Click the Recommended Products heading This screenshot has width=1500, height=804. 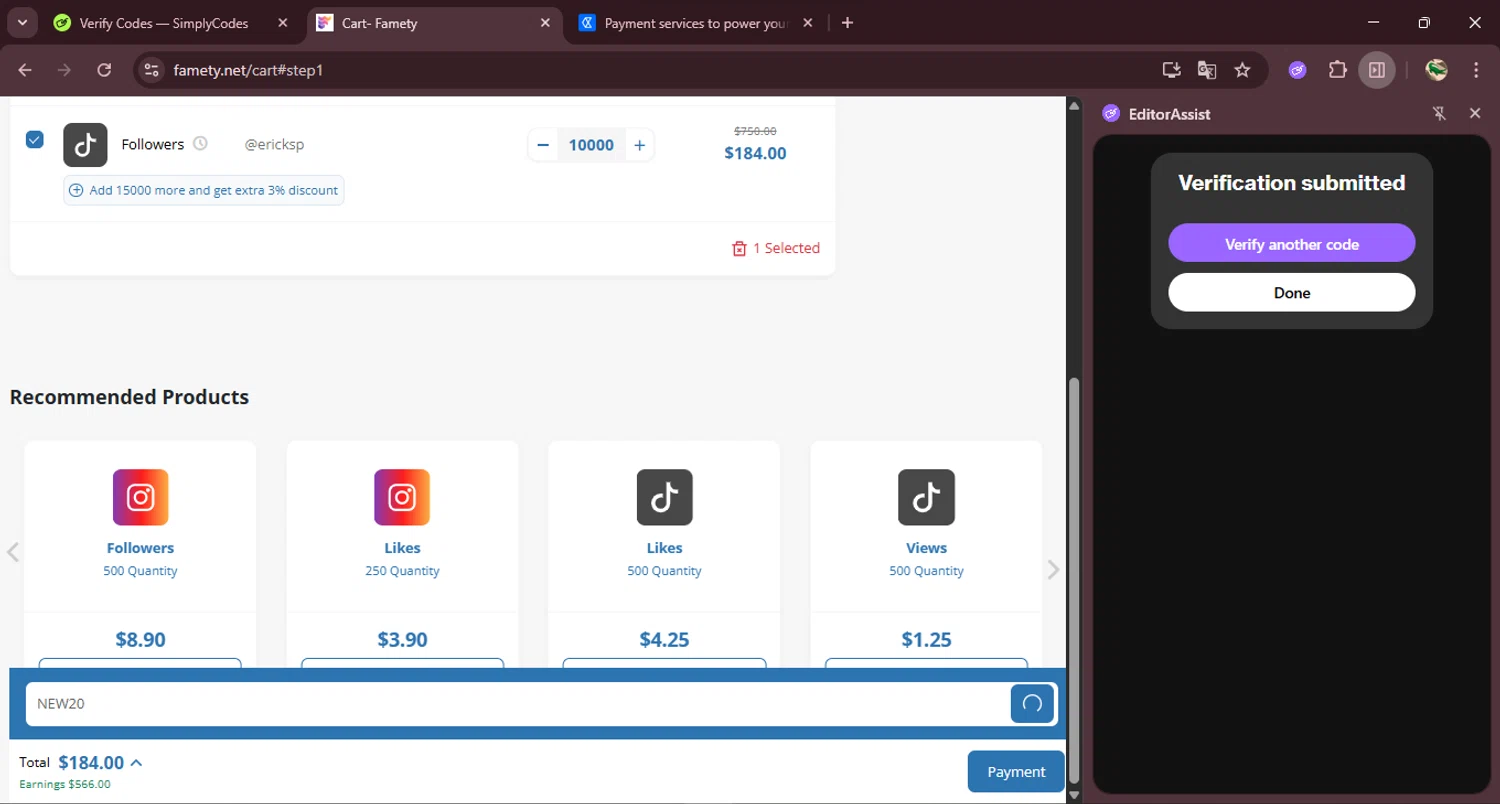129,397
